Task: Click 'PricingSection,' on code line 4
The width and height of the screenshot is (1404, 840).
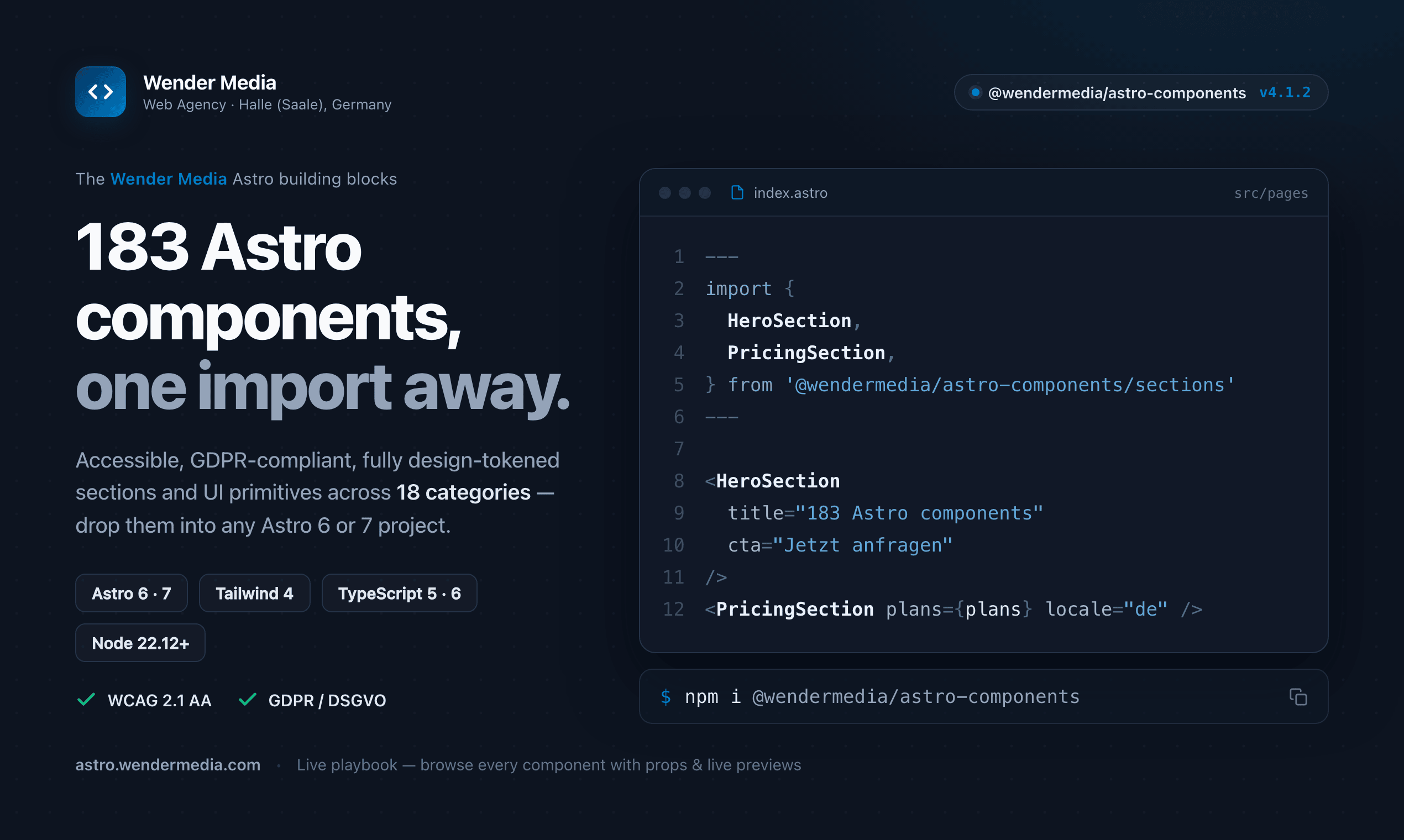Action: tap(811, 353)
